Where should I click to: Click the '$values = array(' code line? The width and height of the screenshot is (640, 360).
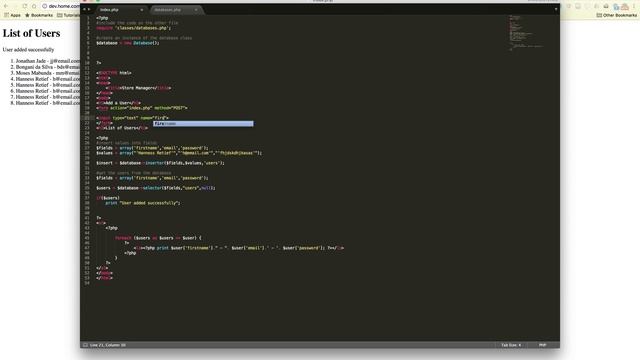point(179,153)
